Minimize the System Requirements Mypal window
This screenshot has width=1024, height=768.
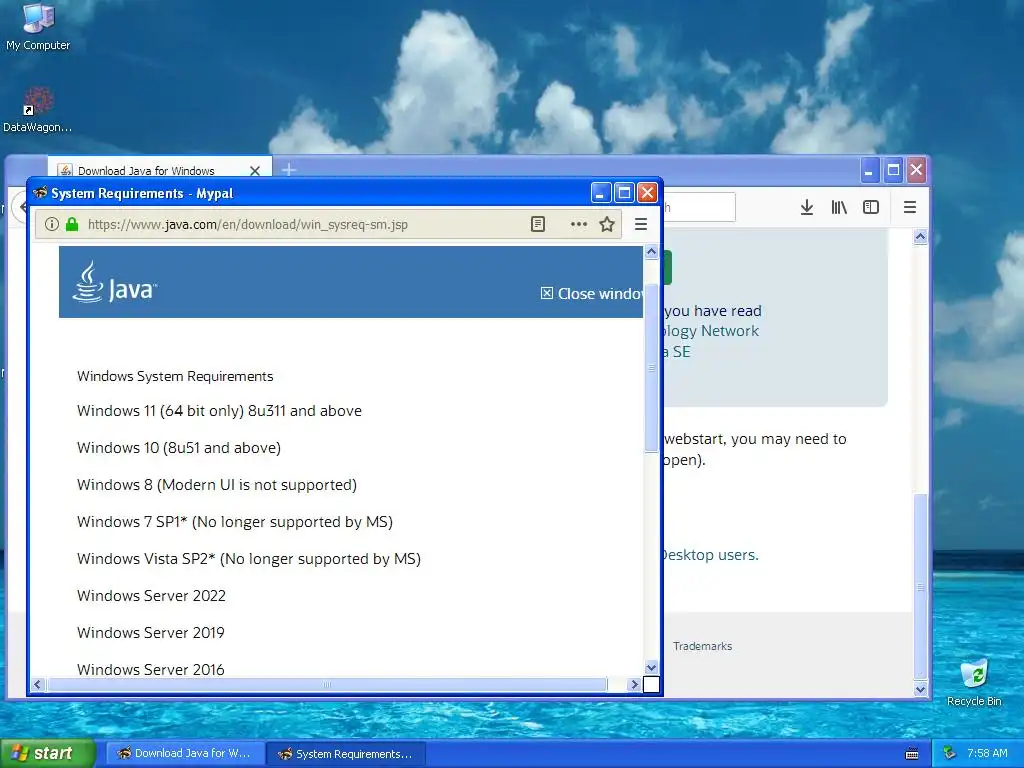(601, 193)
